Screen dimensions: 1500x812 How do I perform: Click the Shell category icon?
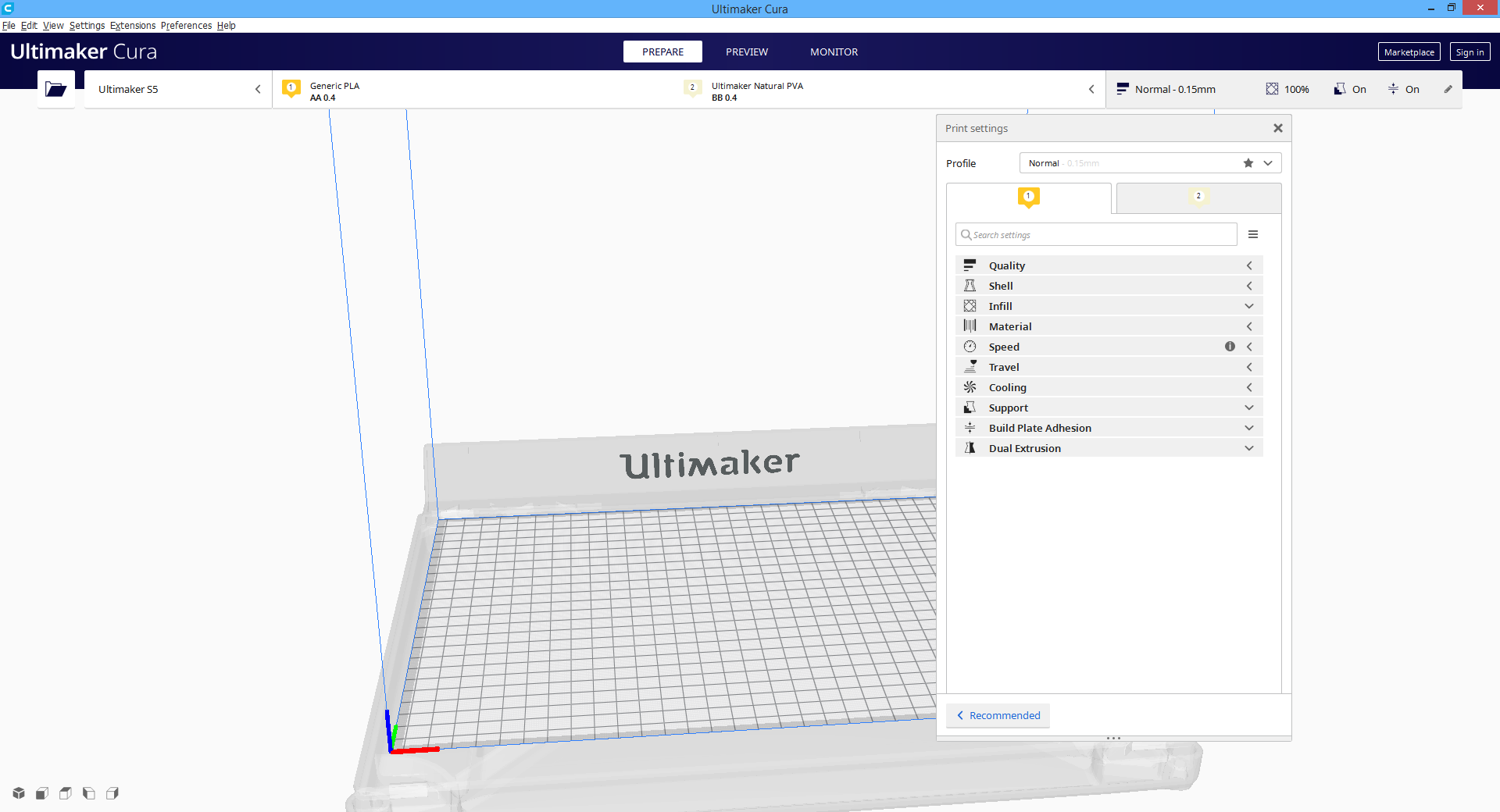(970, 286)
